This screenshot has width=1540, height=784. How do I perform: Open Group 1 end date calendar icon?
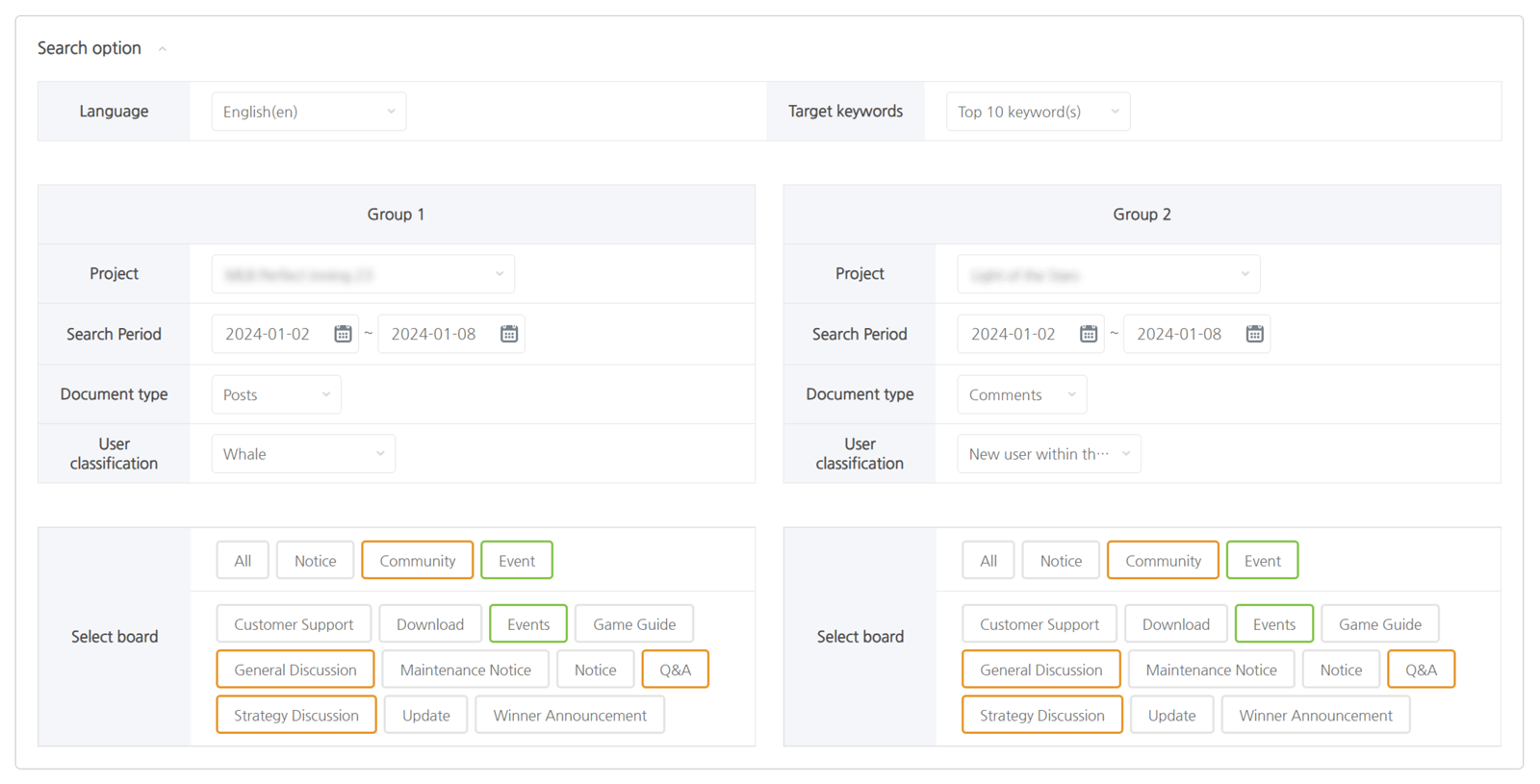[509, 334]
